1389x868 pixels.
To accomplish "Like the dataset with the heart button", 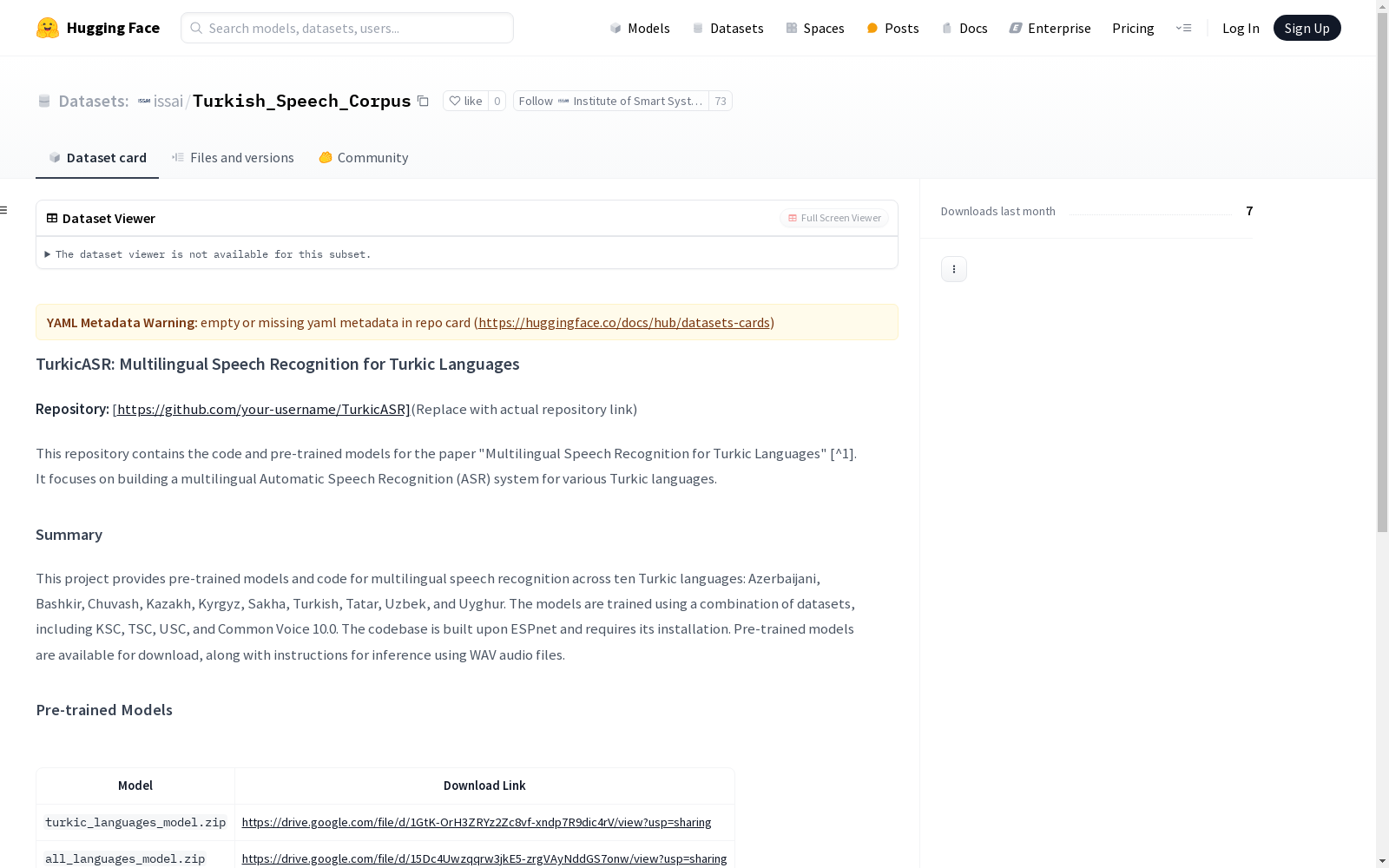I will tap(465, 101).
